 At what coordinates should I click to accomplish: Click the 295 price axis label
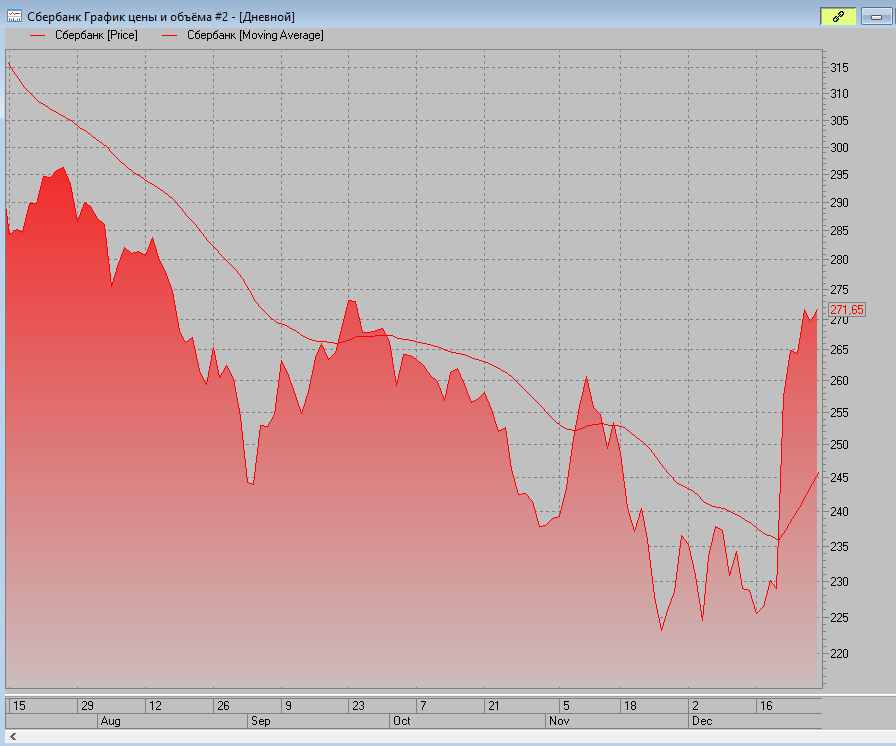[x=839, y=175]
